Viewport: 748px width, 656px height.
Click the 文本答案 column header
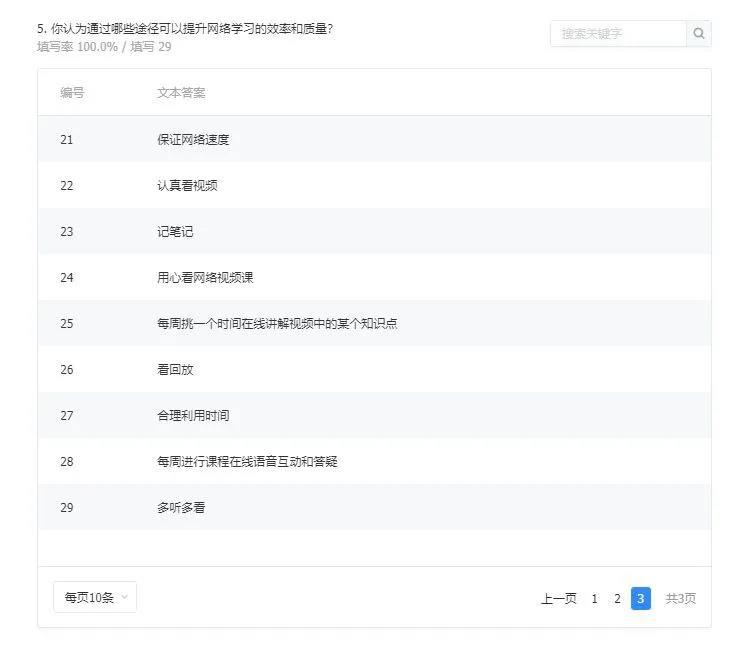(x=181, y=93)
